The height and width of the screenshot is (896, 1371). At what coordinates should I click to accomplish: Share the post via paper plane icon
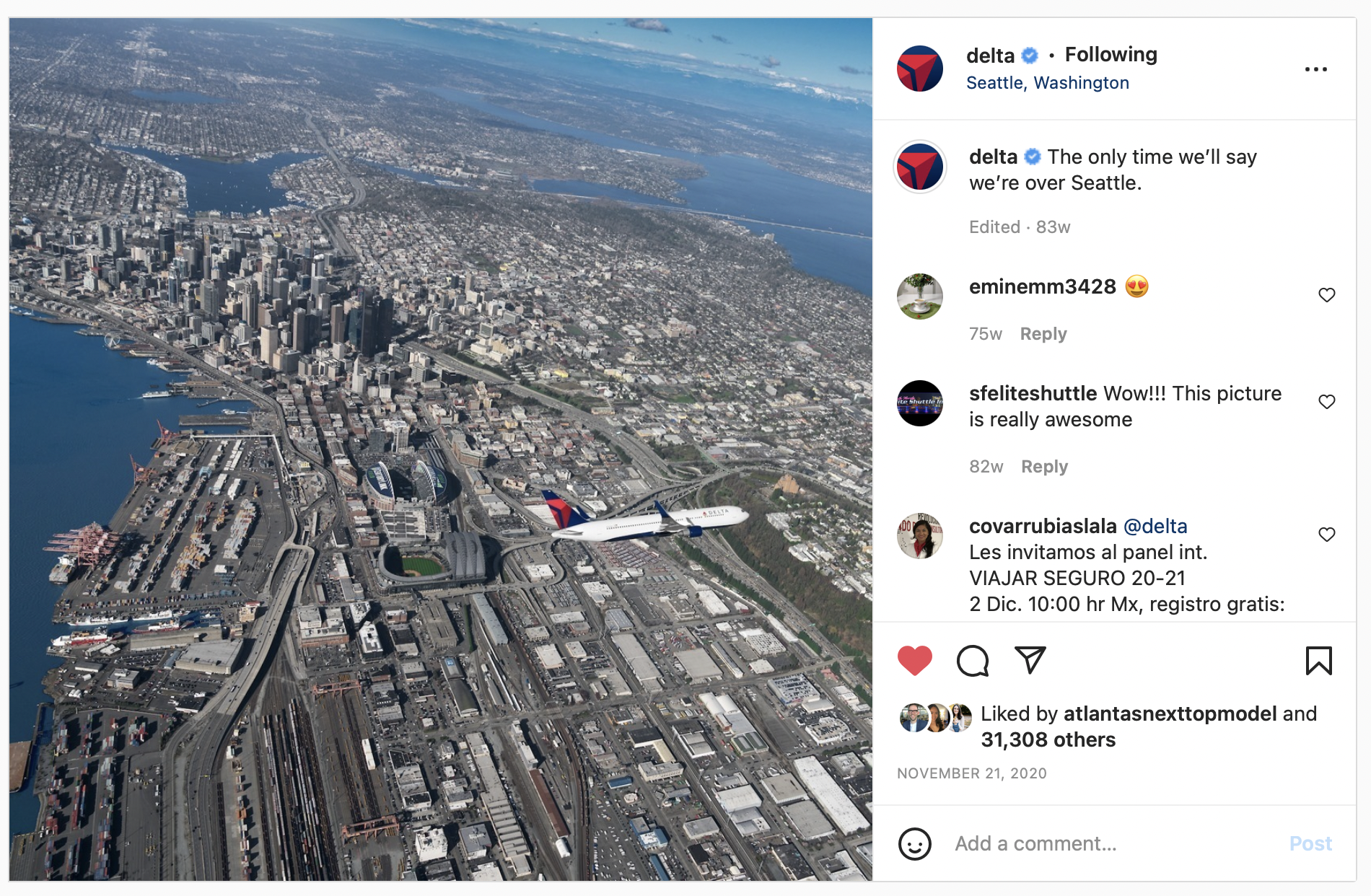(1030, 660)
